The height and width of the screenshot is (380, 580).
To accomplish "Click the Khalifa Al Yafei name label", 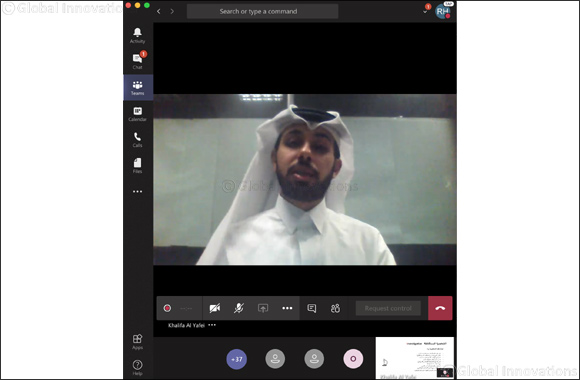I will 186,325.
